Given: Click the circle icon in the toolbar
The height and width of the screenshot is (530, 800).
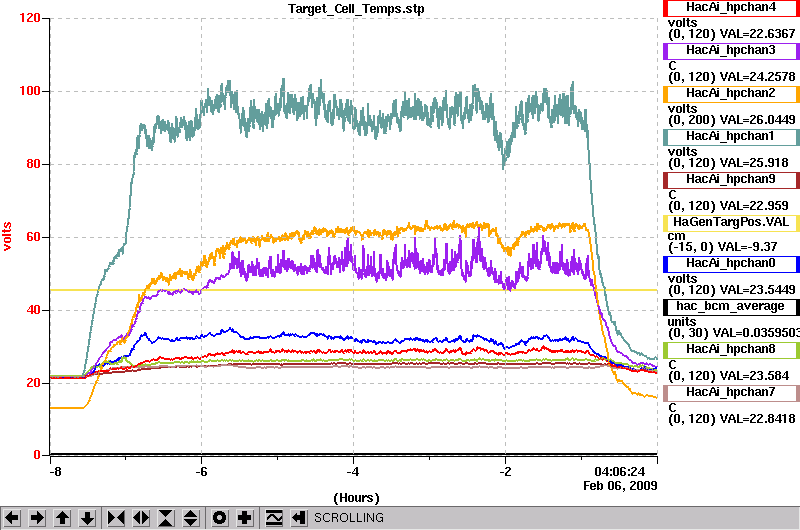Looking at the screenshot, I should [x=219, y=518].
